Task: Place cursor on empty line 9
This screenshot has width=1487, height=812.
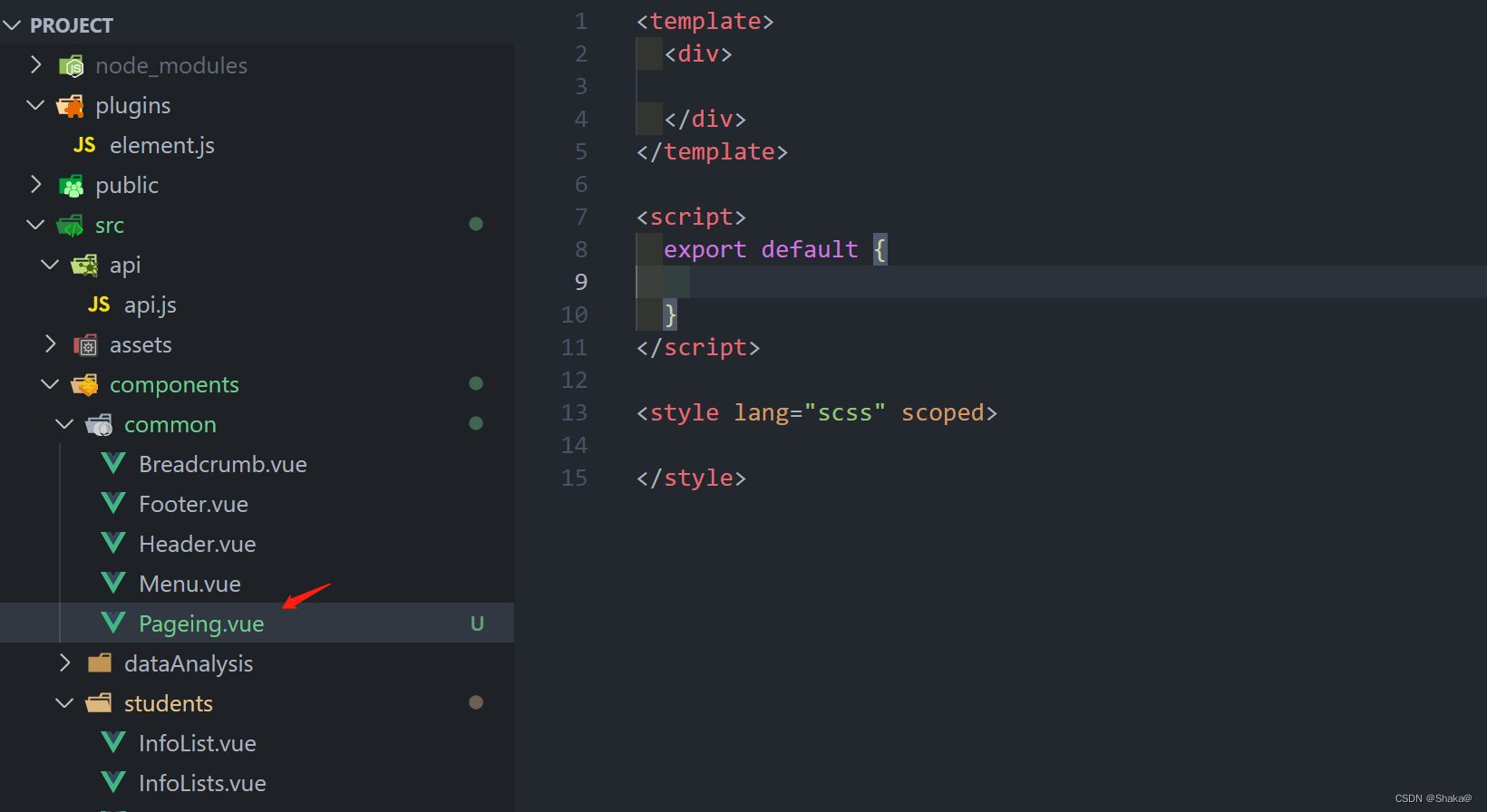Action: click(1061, 282)
